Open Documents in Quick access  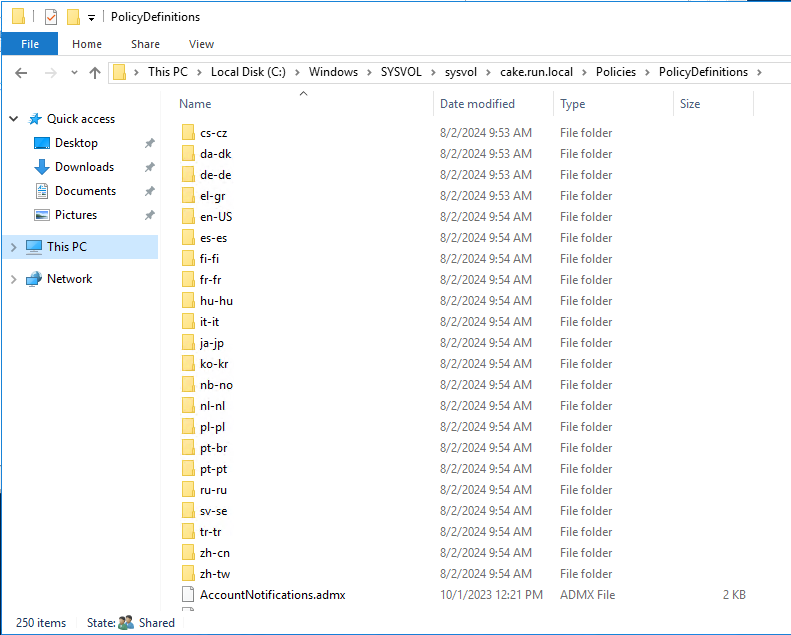click(85, 191)
